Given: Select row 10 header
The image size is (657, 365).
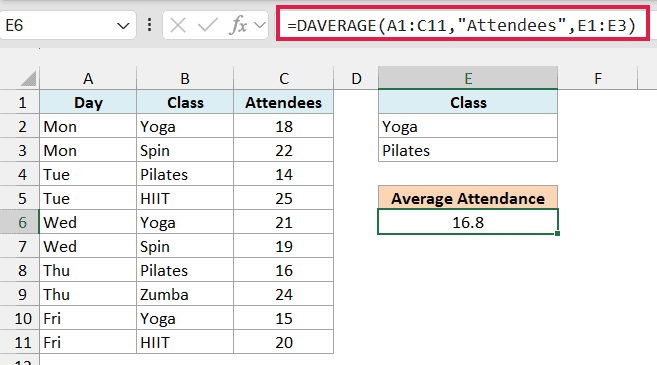Looking at the screenshot, I should click(x=20, y=318).
